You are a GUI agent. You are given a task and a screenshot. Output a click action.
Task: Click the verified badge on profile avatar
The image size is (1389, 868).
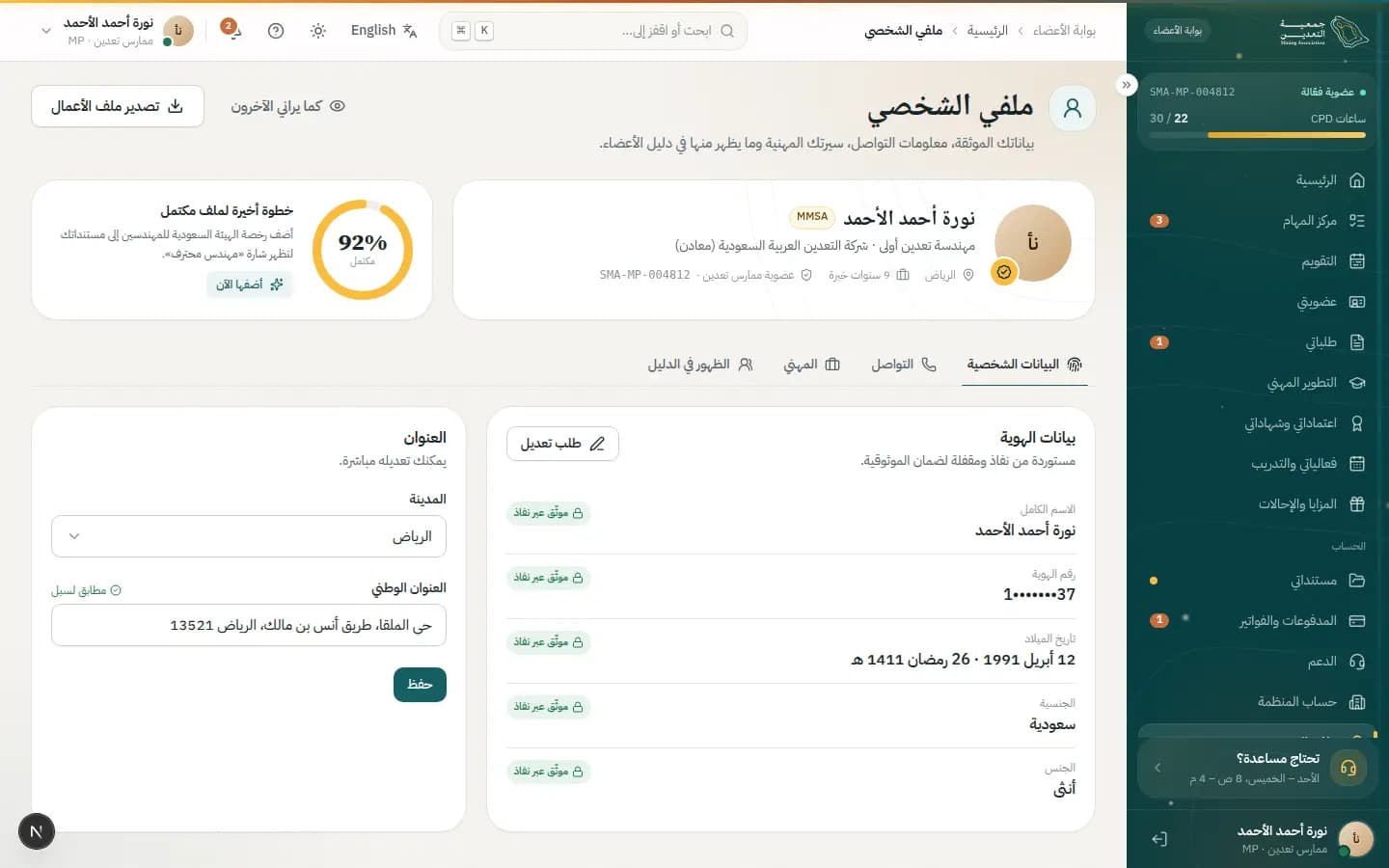point(1004,273)
